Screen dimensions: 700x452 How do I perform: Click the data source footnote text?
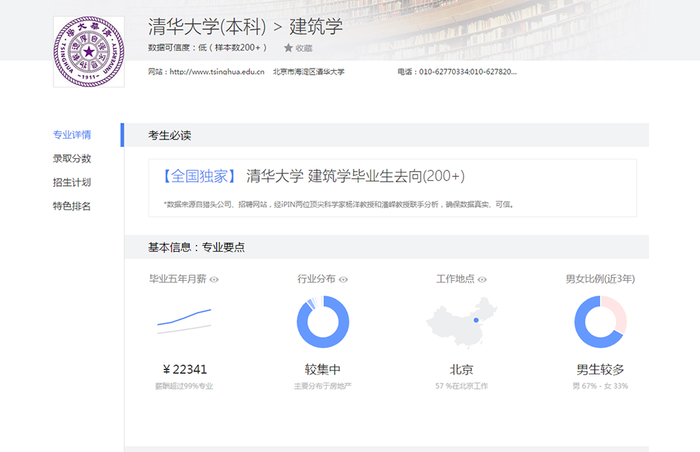point(339,205)
